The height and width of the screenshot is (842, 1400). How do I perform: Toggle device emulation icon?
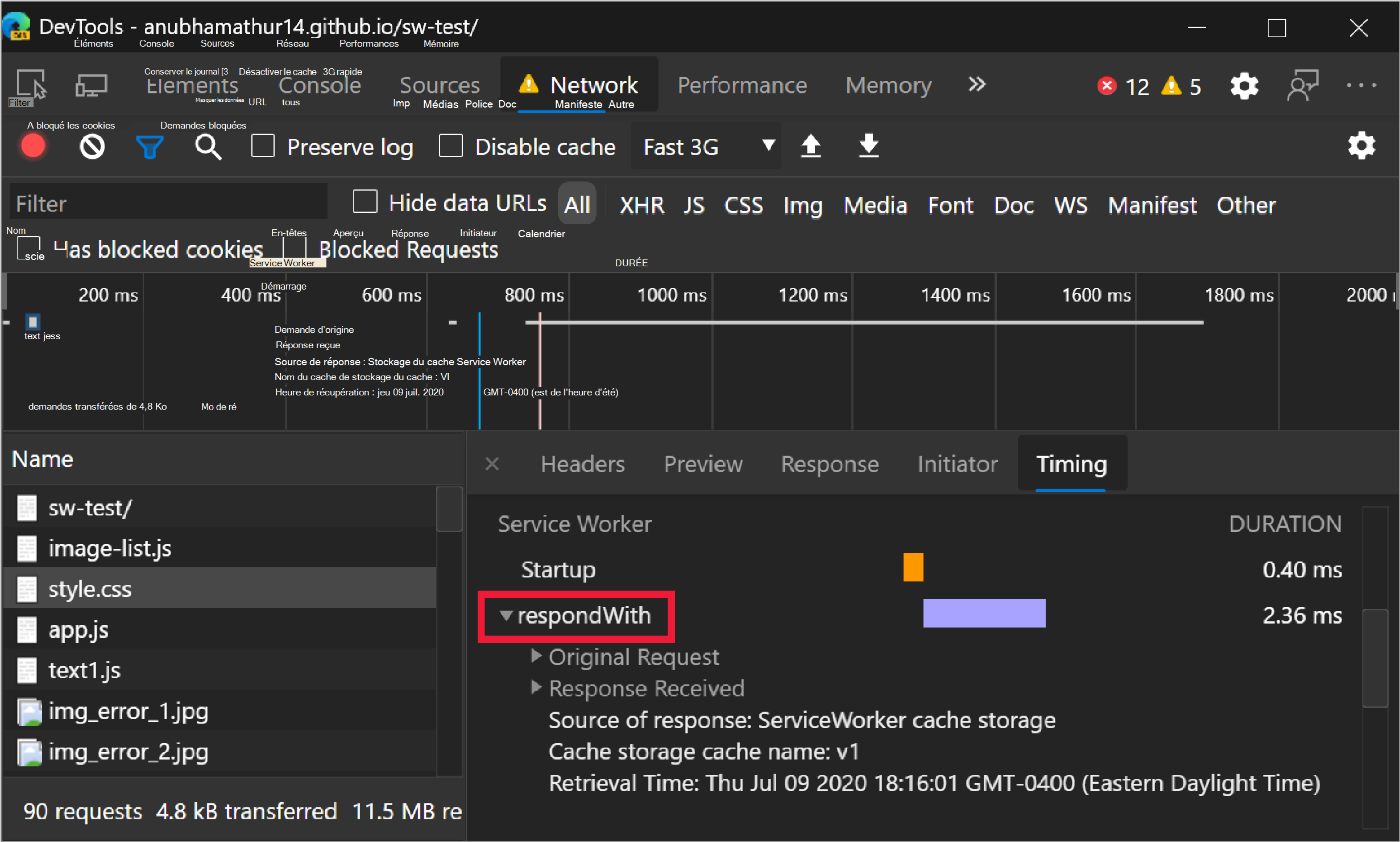pyautogui.click(x=91, y=85)
